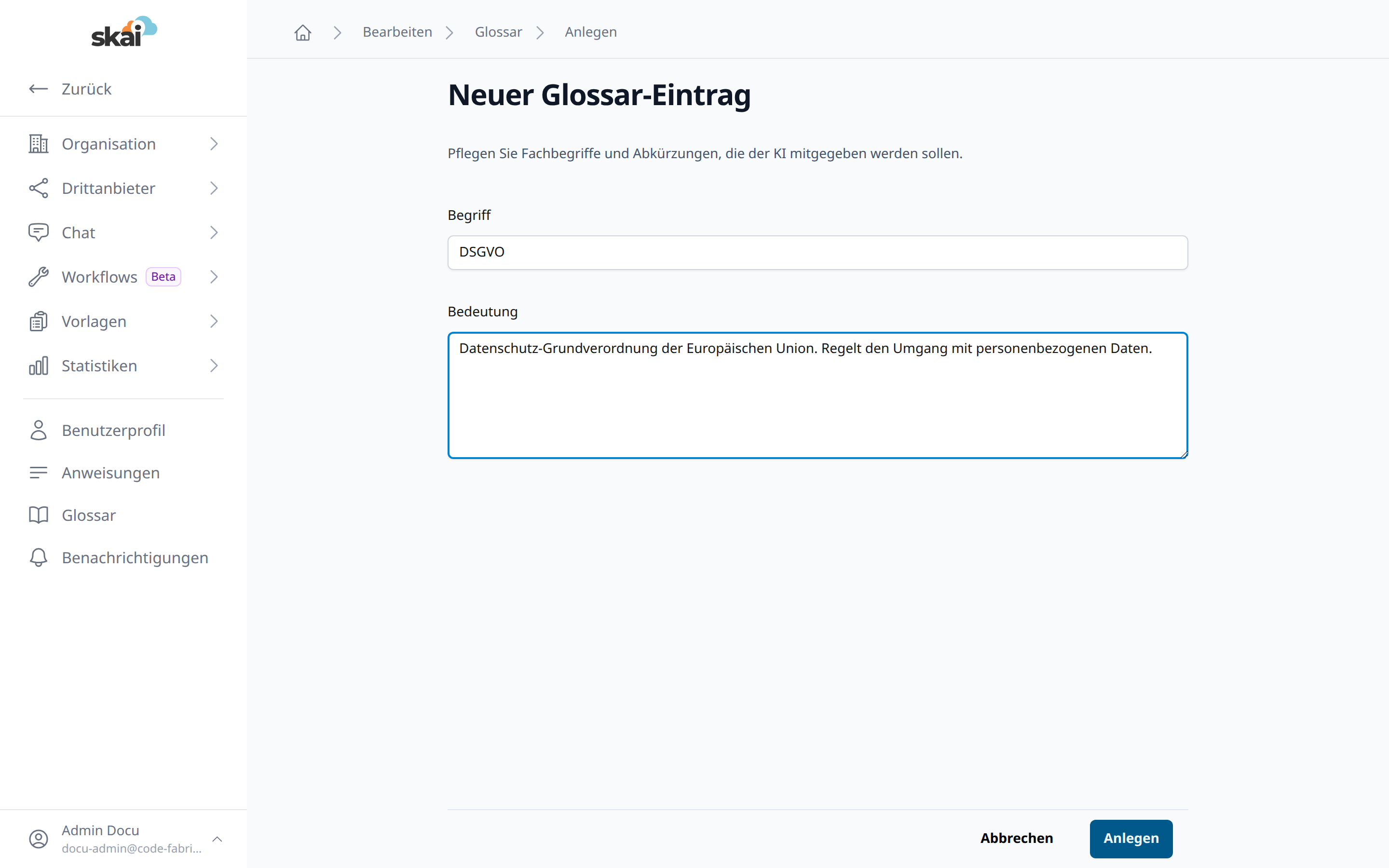Click the Drittanbieter share icon
Viewport: 1389px width, 868px height.
coord(39,188)
